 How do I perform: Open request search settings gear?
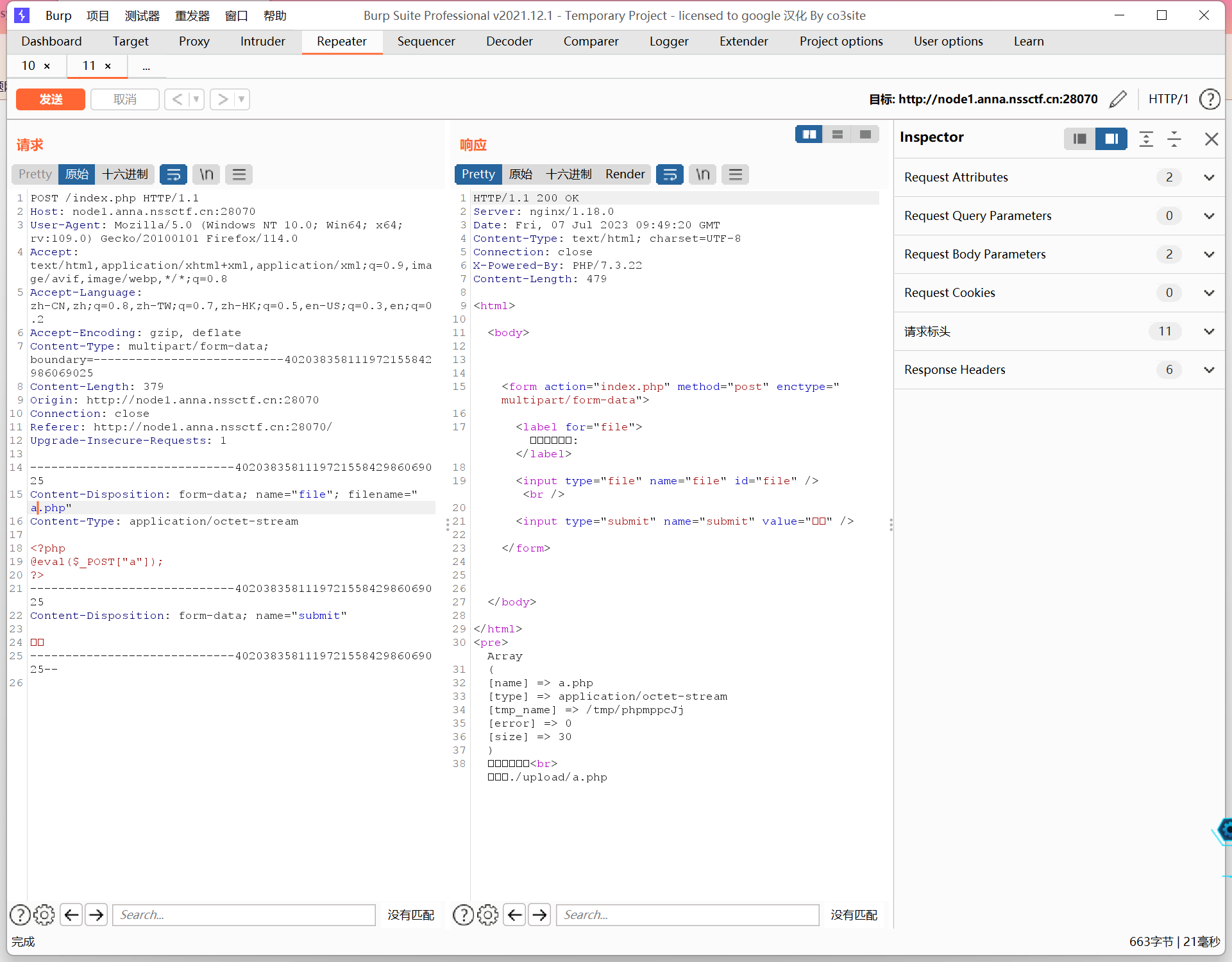pyautogui.click(x=44, y=915)
